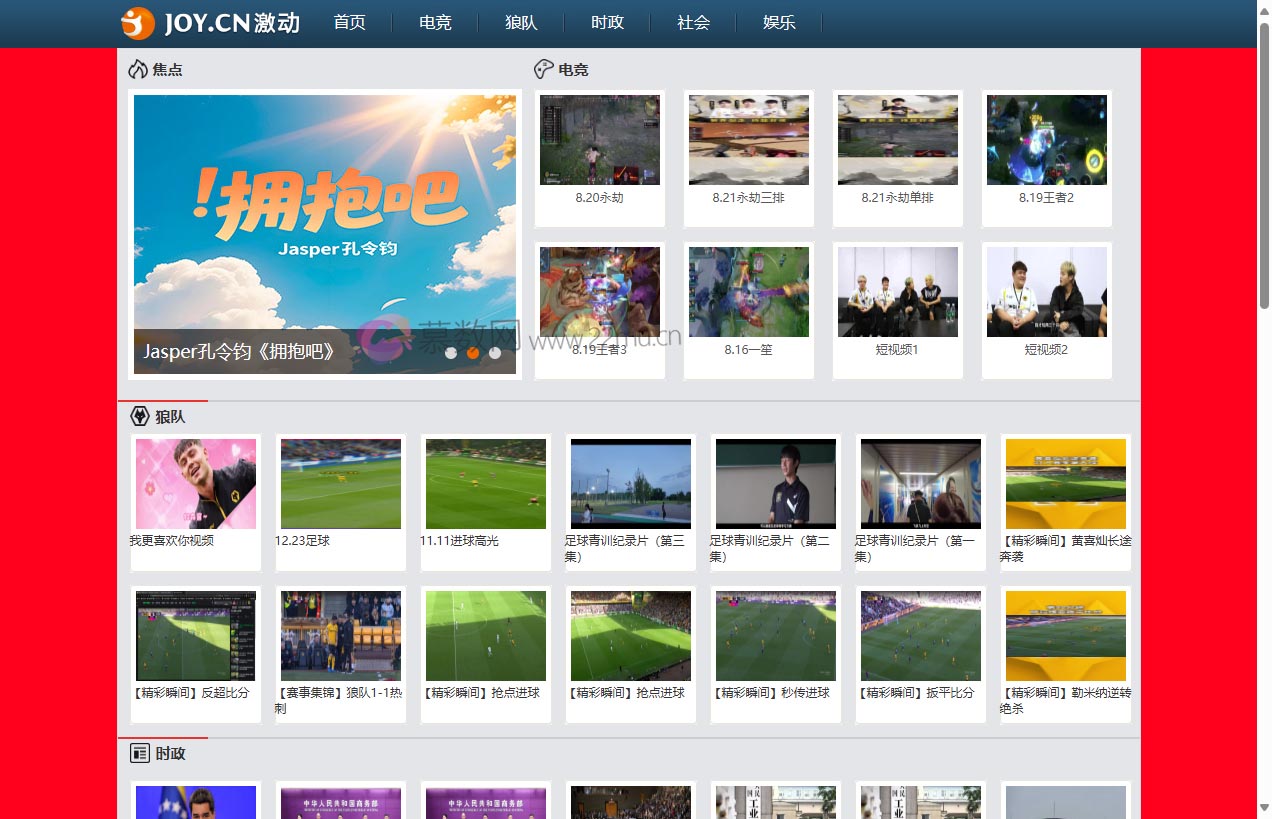Click the wolf badge icon beside 狼队
Image resolution: width=1272 pixels, height=819 pixels.
(x=140, y=416)
